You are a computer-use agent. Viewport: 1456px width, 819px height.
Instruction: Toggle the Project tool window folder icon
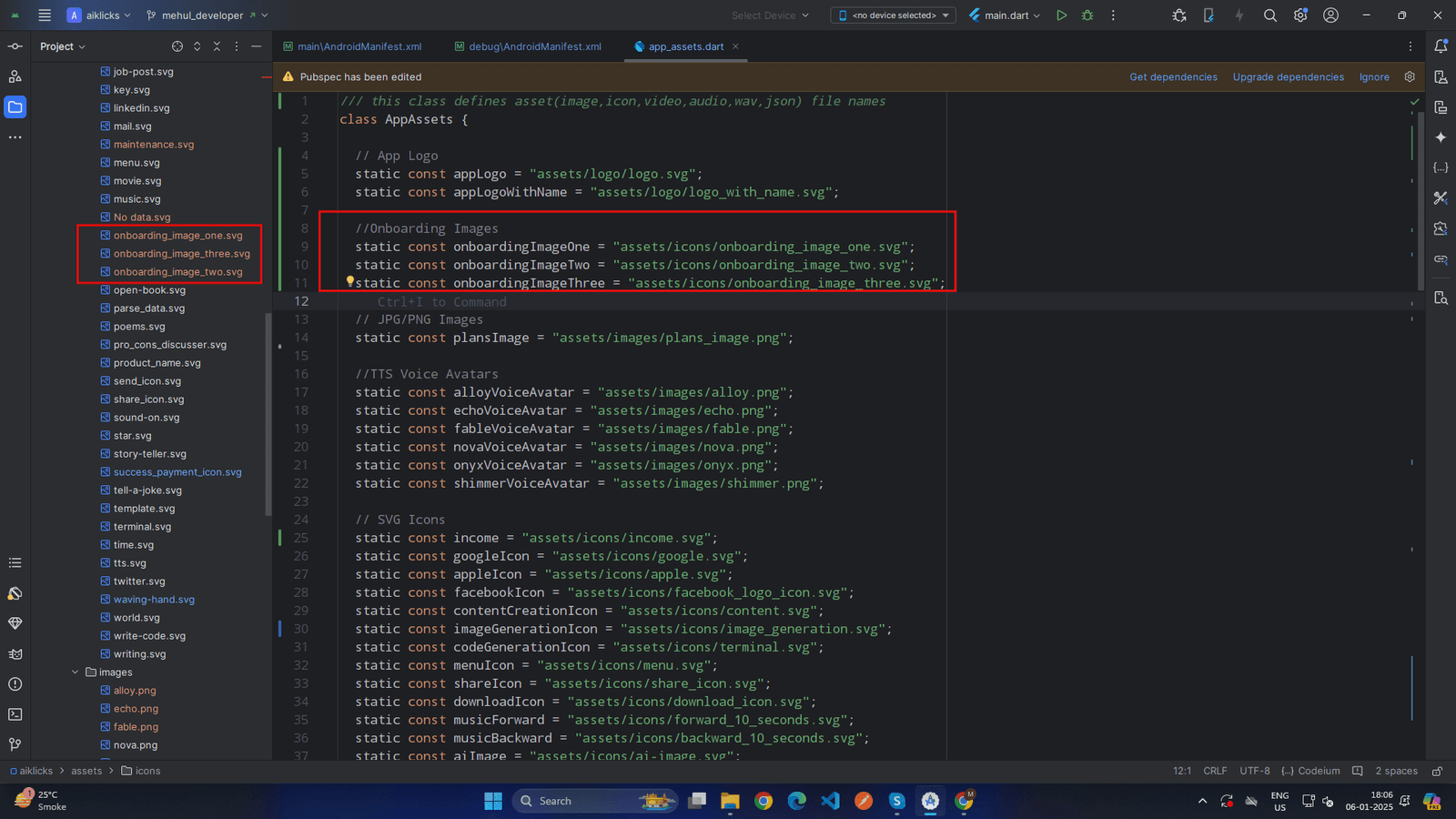[15, 107]
